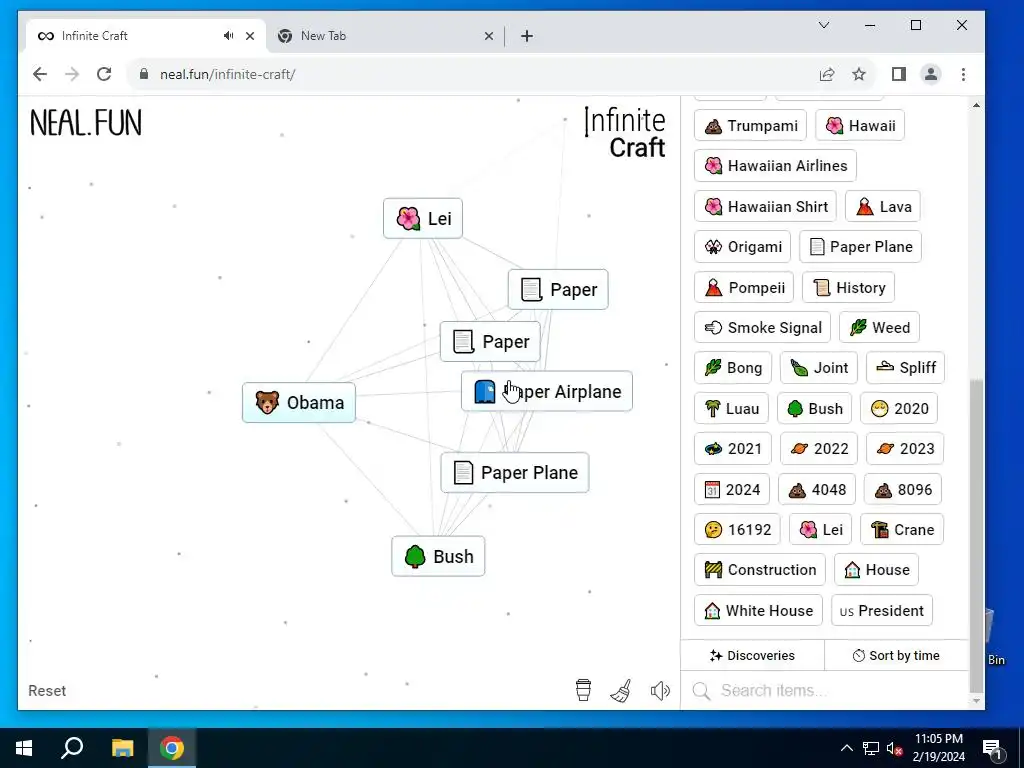This screenshot has width=1024, height=768.
Task: Select the Infinite Craft browser tab
Action: coord(146,36)
